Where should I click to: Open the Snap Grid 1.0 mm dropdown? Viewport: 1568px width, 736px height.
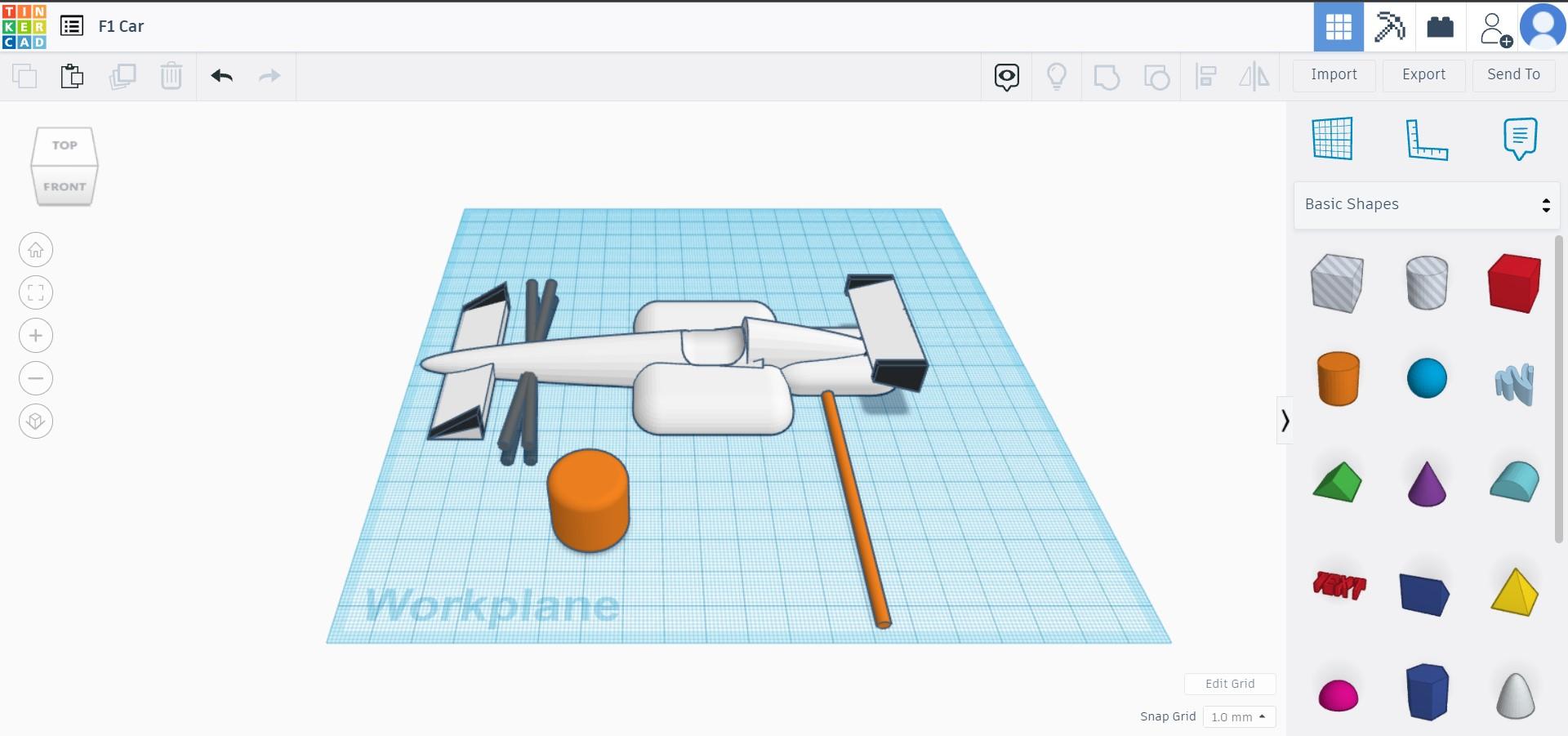click(1239, 717)
